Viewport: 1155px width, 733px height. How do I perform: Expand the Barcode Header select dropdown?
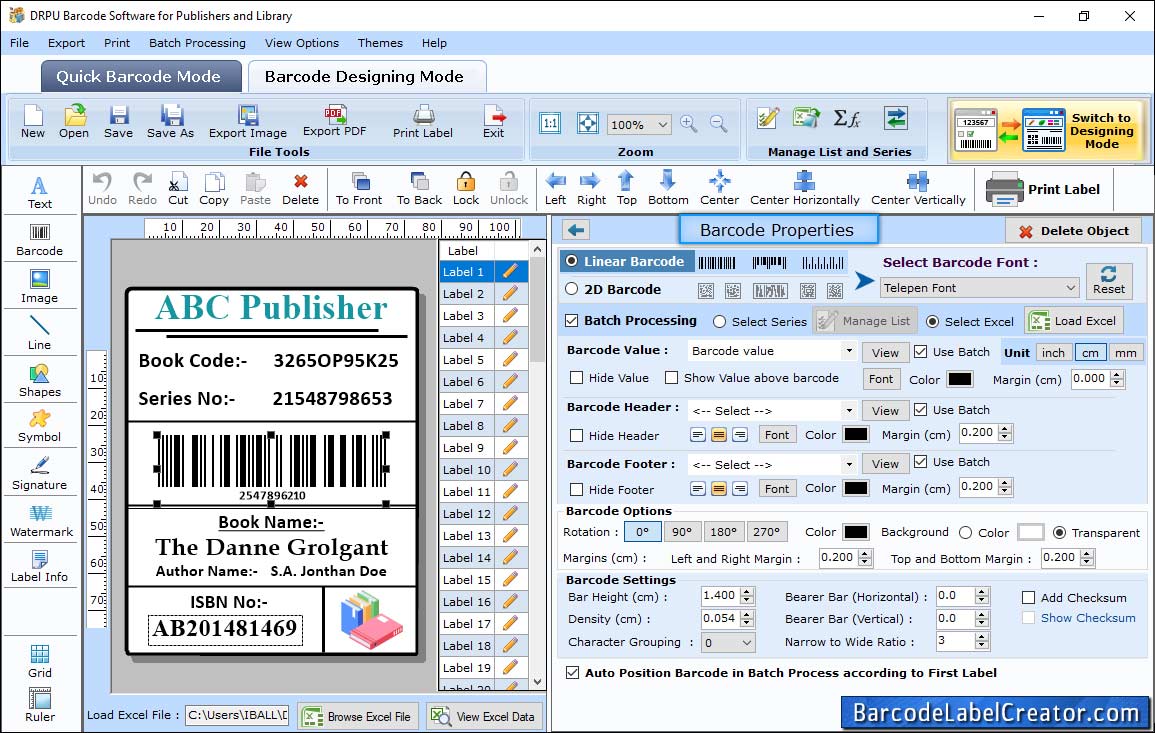pos(849,410)
